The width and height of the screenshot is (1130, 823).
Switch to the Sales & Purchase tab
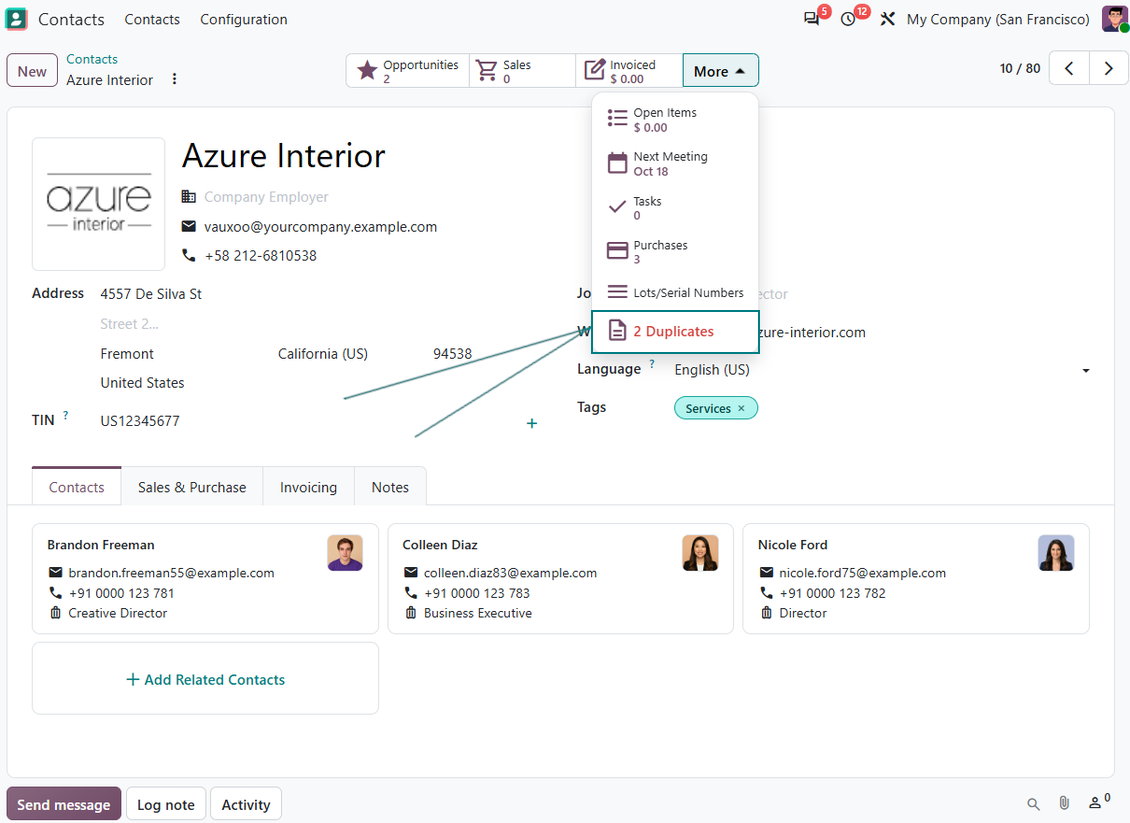coord(192,487)
